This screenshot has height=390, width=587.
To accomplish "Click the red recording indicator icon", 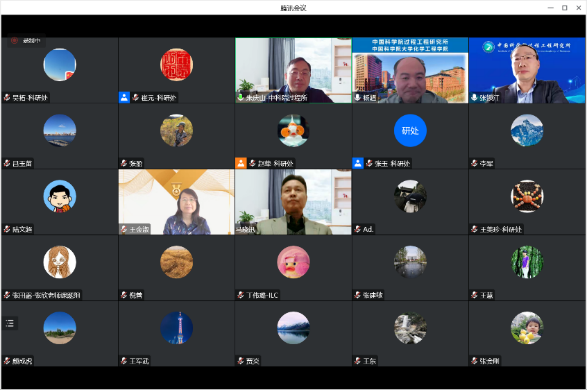I will [x=14, y=40].
